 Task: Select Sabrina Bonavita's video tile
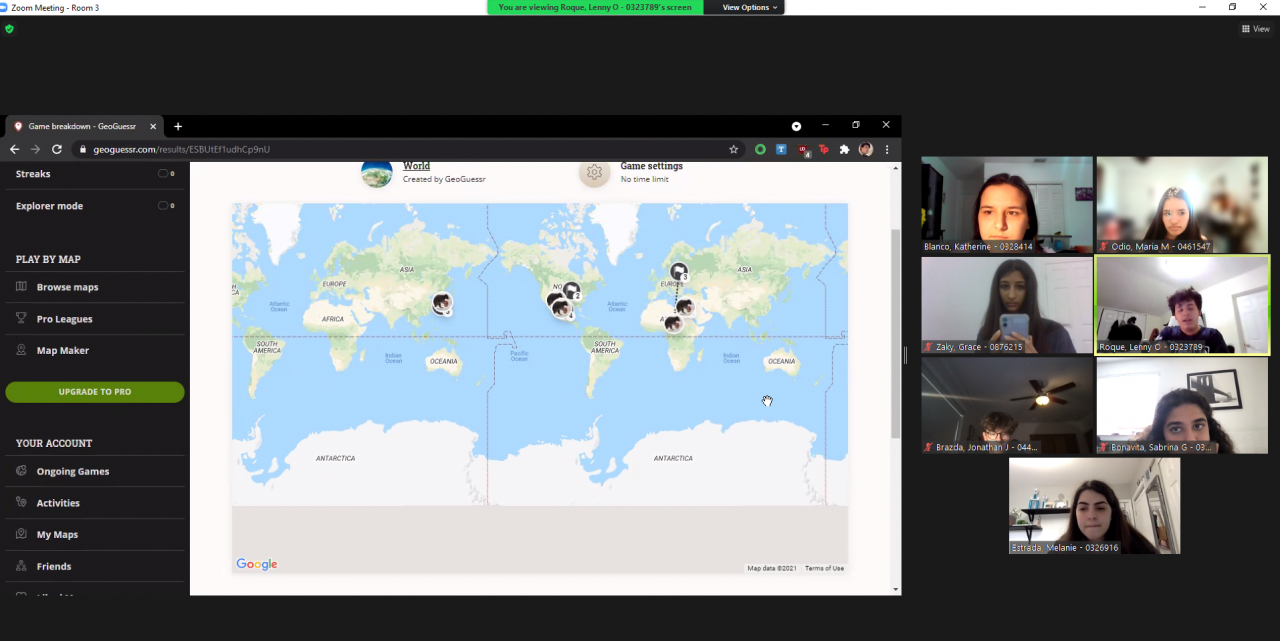(x=1182, y=406)
